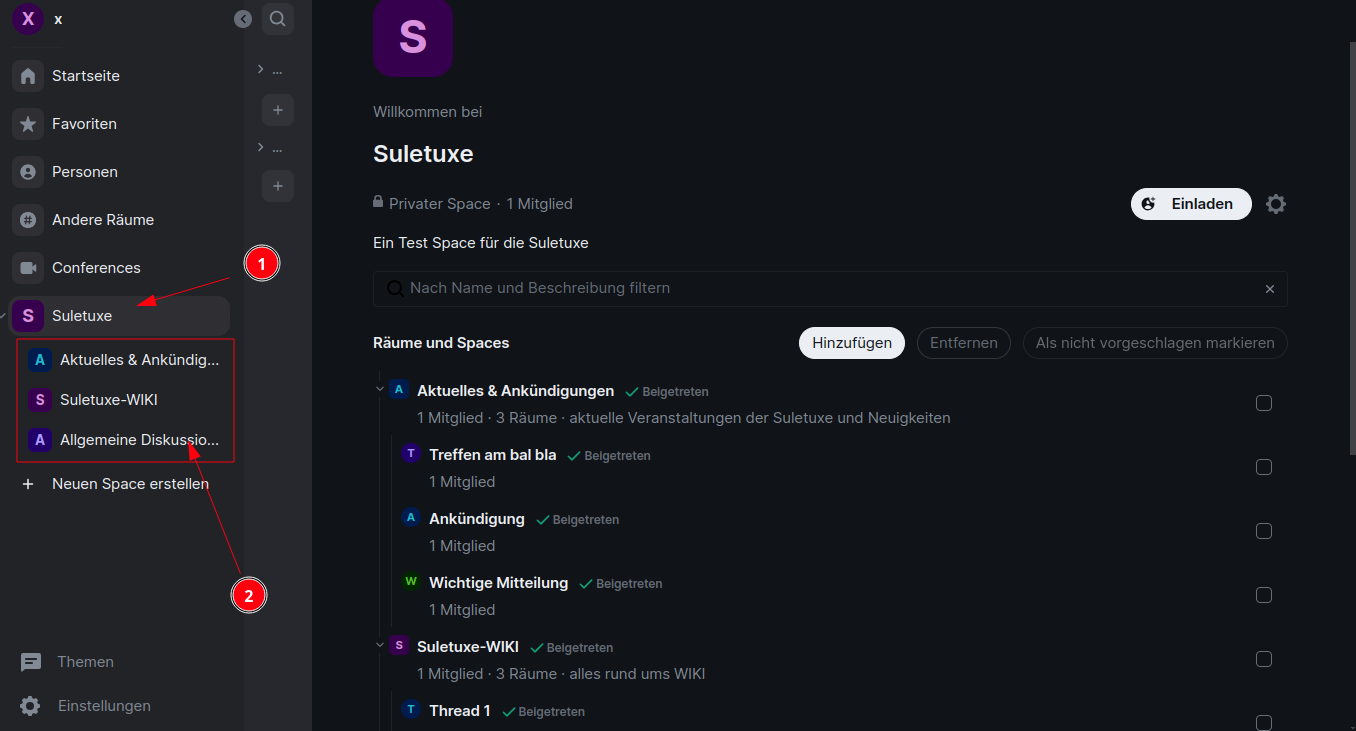Click the Einladen button
Image resolution: width=1356 pixels, height=731 pixels.
[x=1191, y=204]
